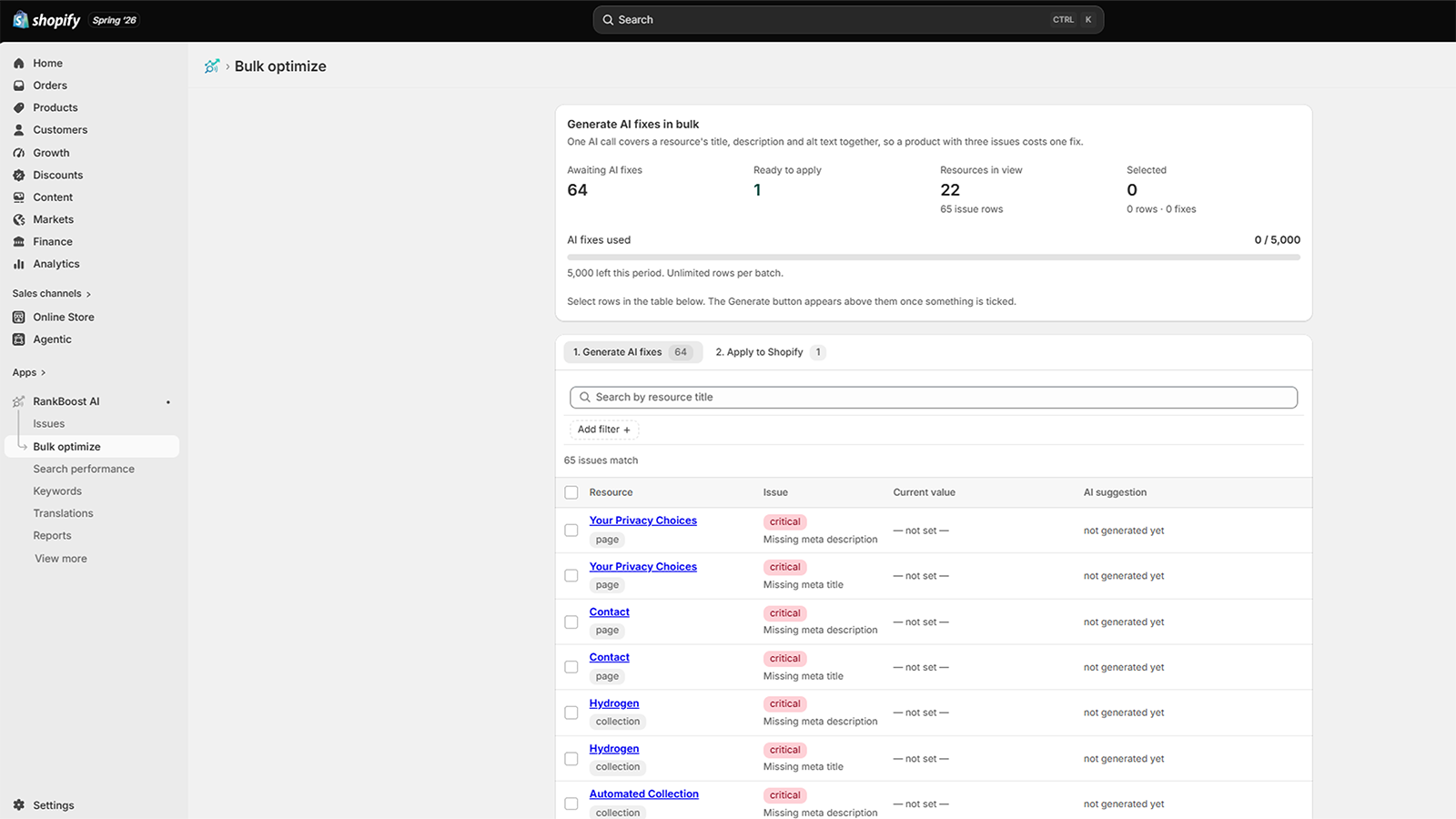Open Analytics via its bar chart icon
1456x819 pixels.
(x=19, y=264)
